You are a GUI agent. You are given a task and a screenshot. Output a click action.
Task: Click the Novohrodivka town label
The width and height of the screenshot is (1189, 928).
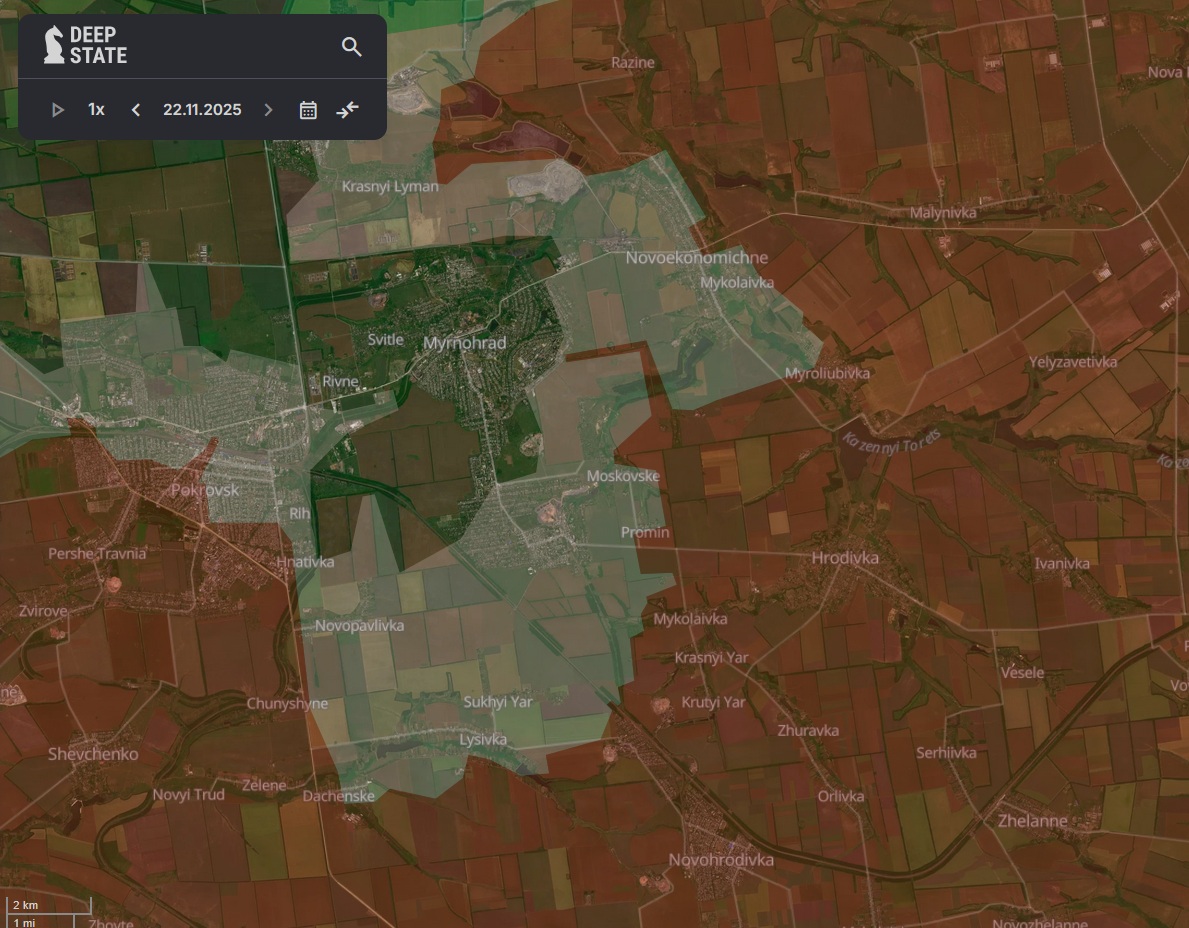[x=721, y=860]
